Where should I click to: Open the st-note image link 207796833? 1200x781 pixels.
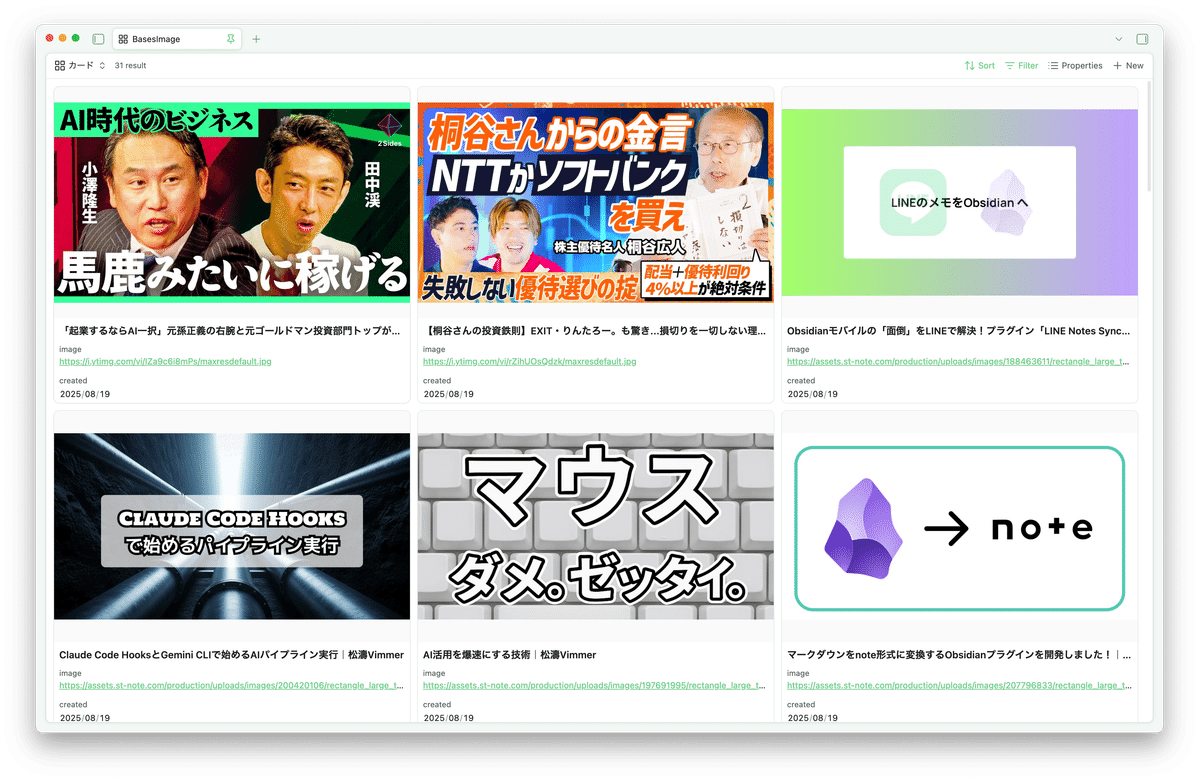958,686
